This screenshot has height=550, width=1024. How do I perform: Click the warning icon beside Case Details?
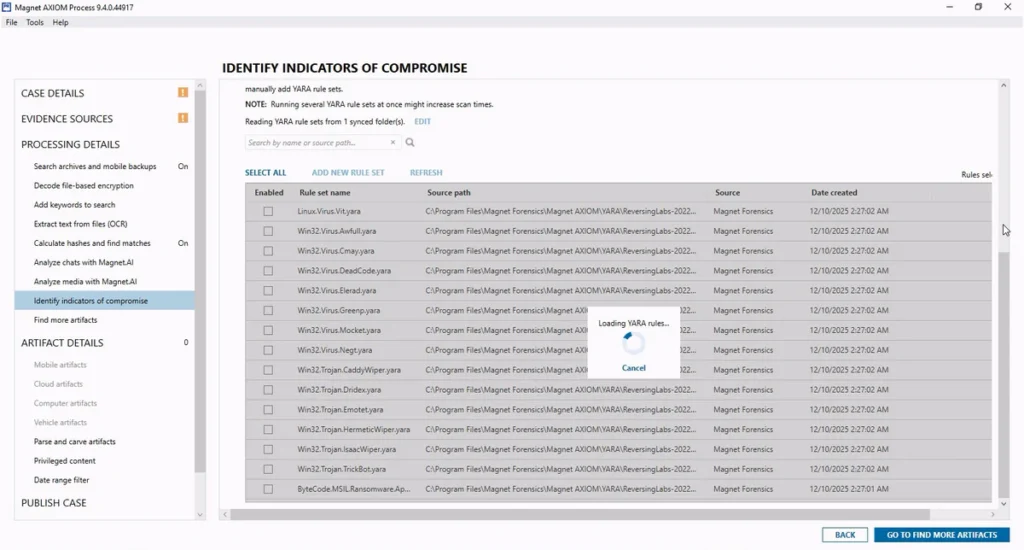[183, 93]
